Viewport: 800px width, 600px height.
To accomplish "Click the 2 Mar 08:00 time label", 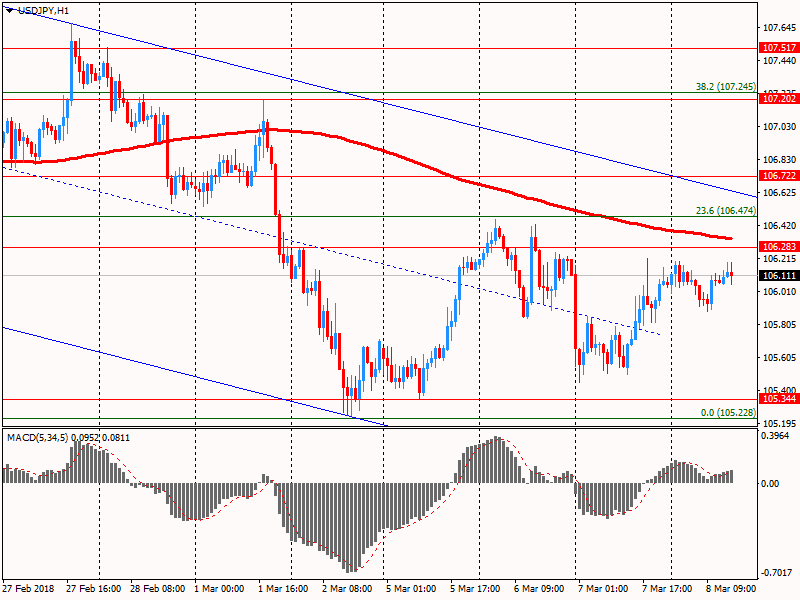I will 347,588.
